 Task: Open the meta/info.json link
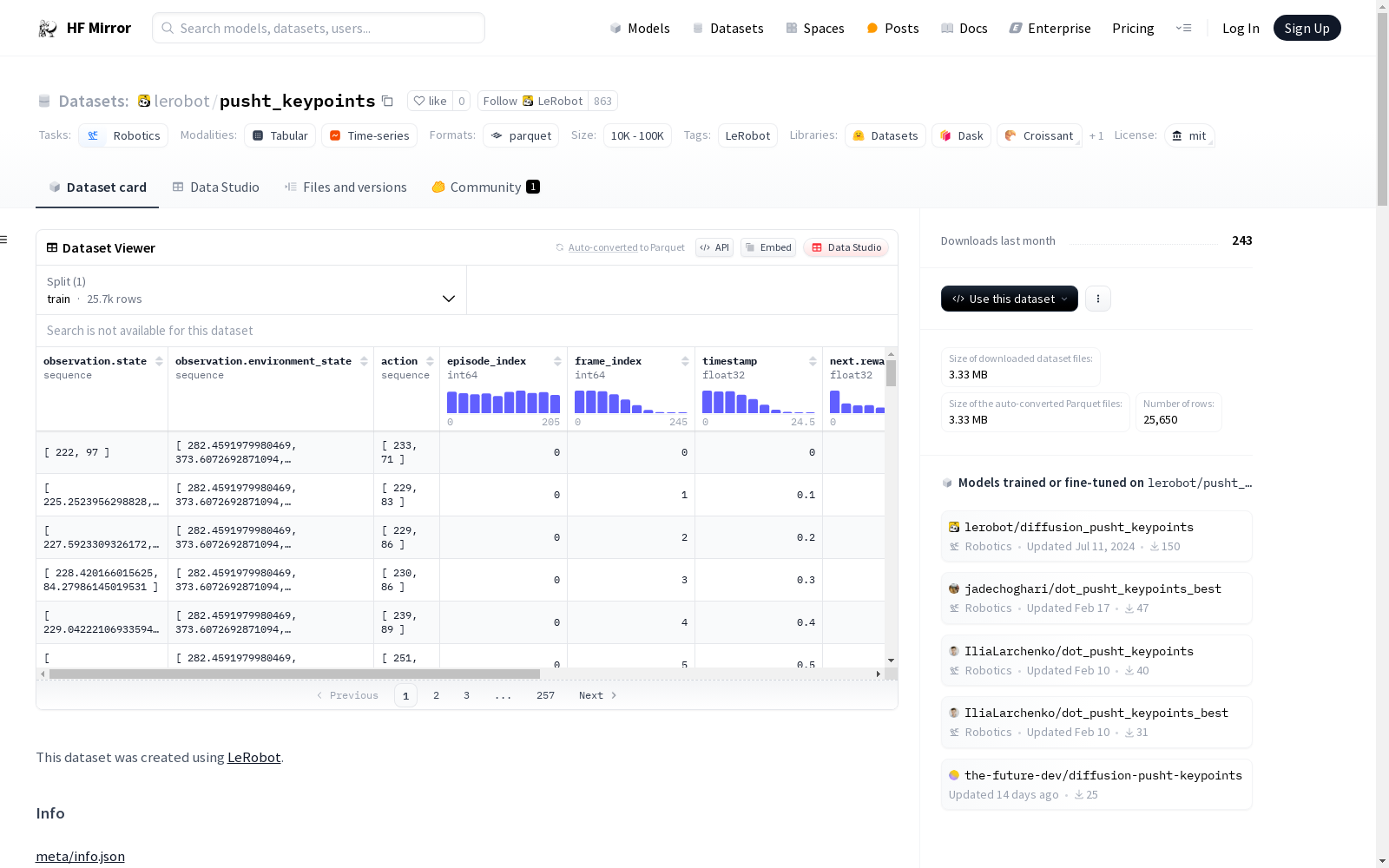(x=80, y=857)
